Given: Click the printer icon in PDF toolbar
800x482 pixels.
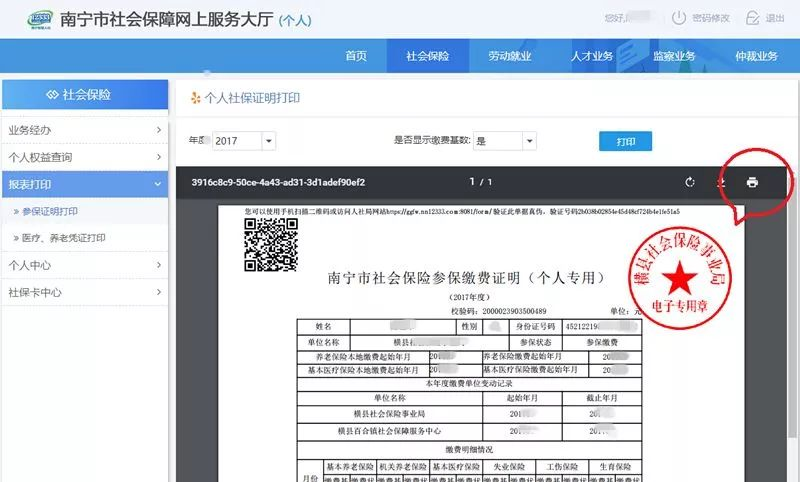Looking at the screenshot, I should click(x=752, y=182).
